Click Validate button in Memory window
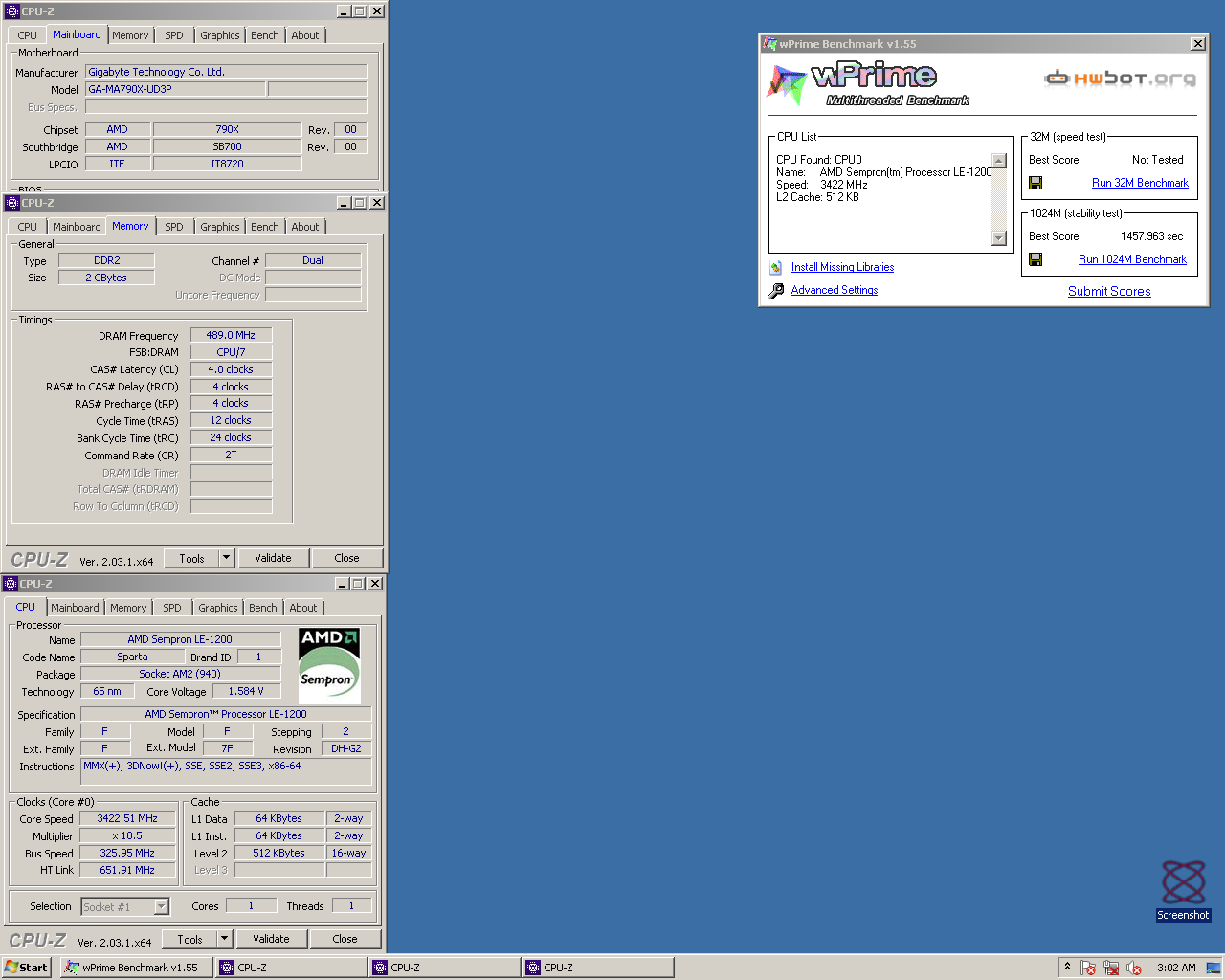This screenshot has width=1225, height=980. tap(273, 558)
